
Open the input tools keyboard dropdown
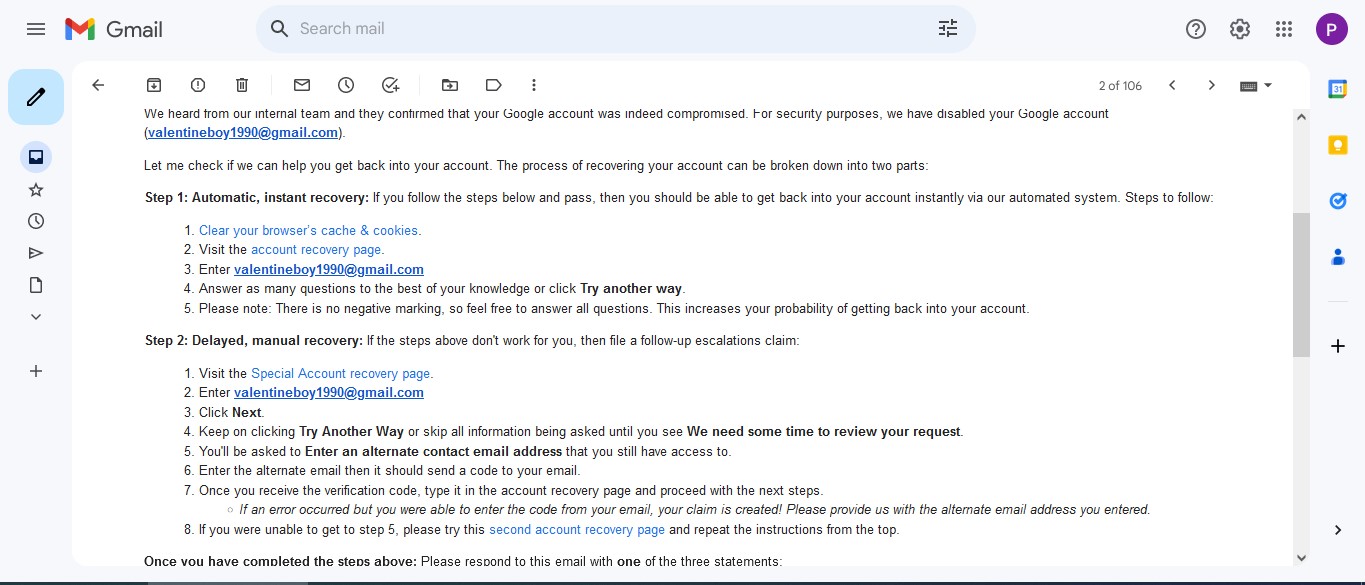tap(1256, 86)
